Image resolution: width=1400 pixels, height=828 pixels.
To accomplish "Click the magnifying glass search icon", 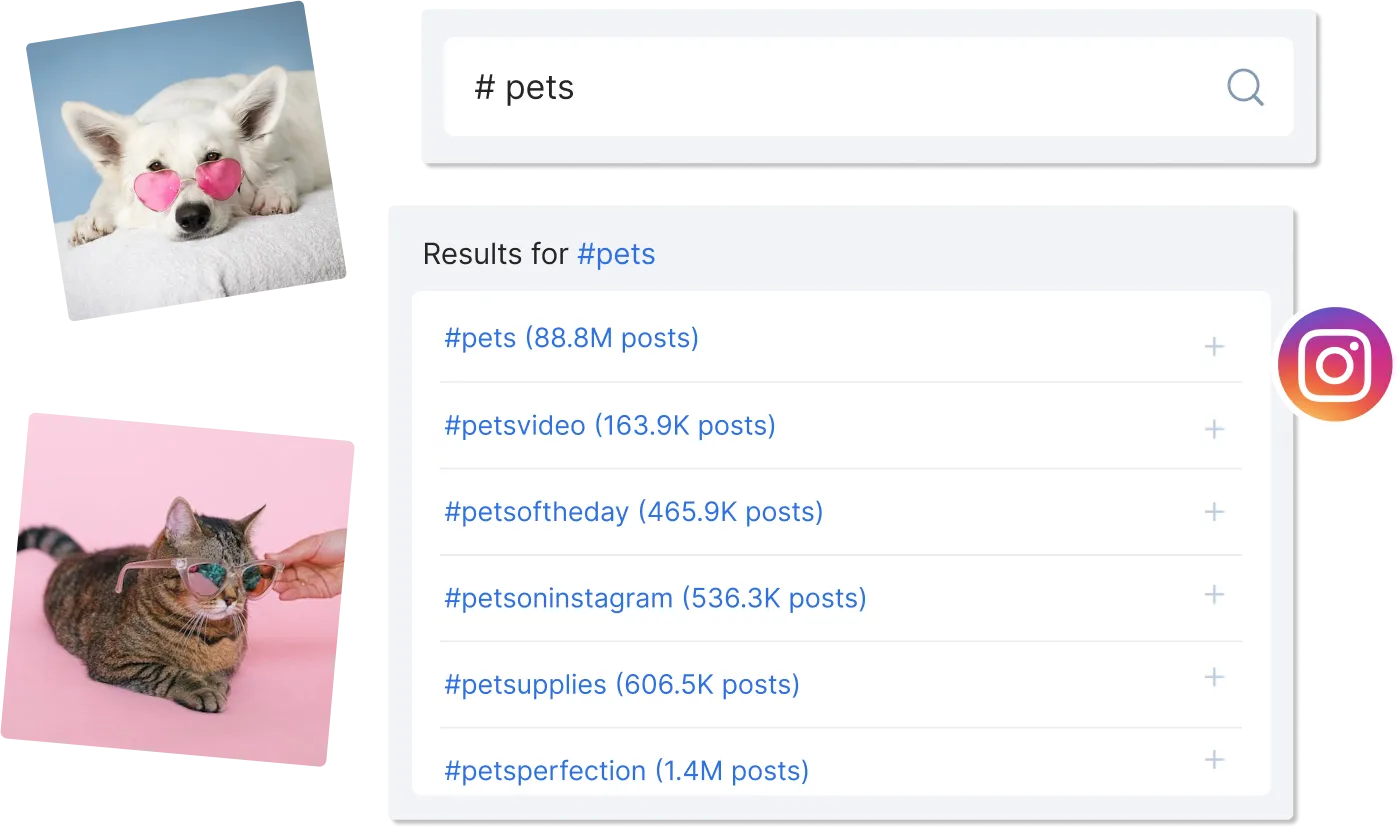I will (1245, 88).
